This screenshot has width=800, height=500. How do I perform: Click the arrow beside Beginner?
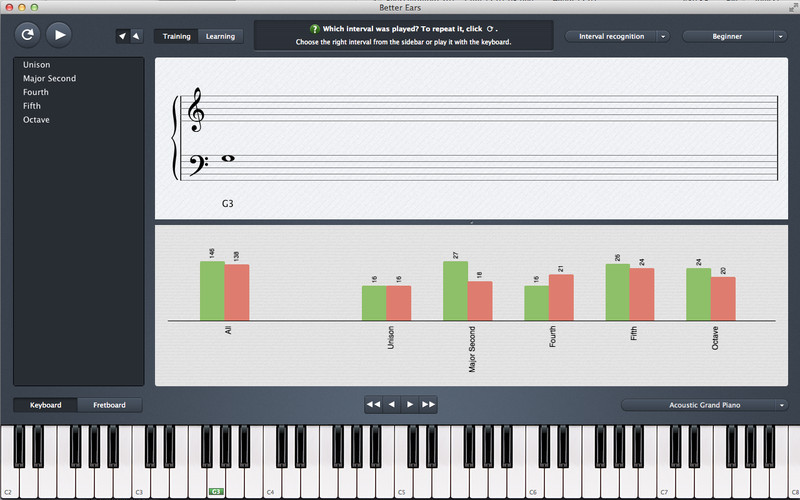click(x=780, y=36)
